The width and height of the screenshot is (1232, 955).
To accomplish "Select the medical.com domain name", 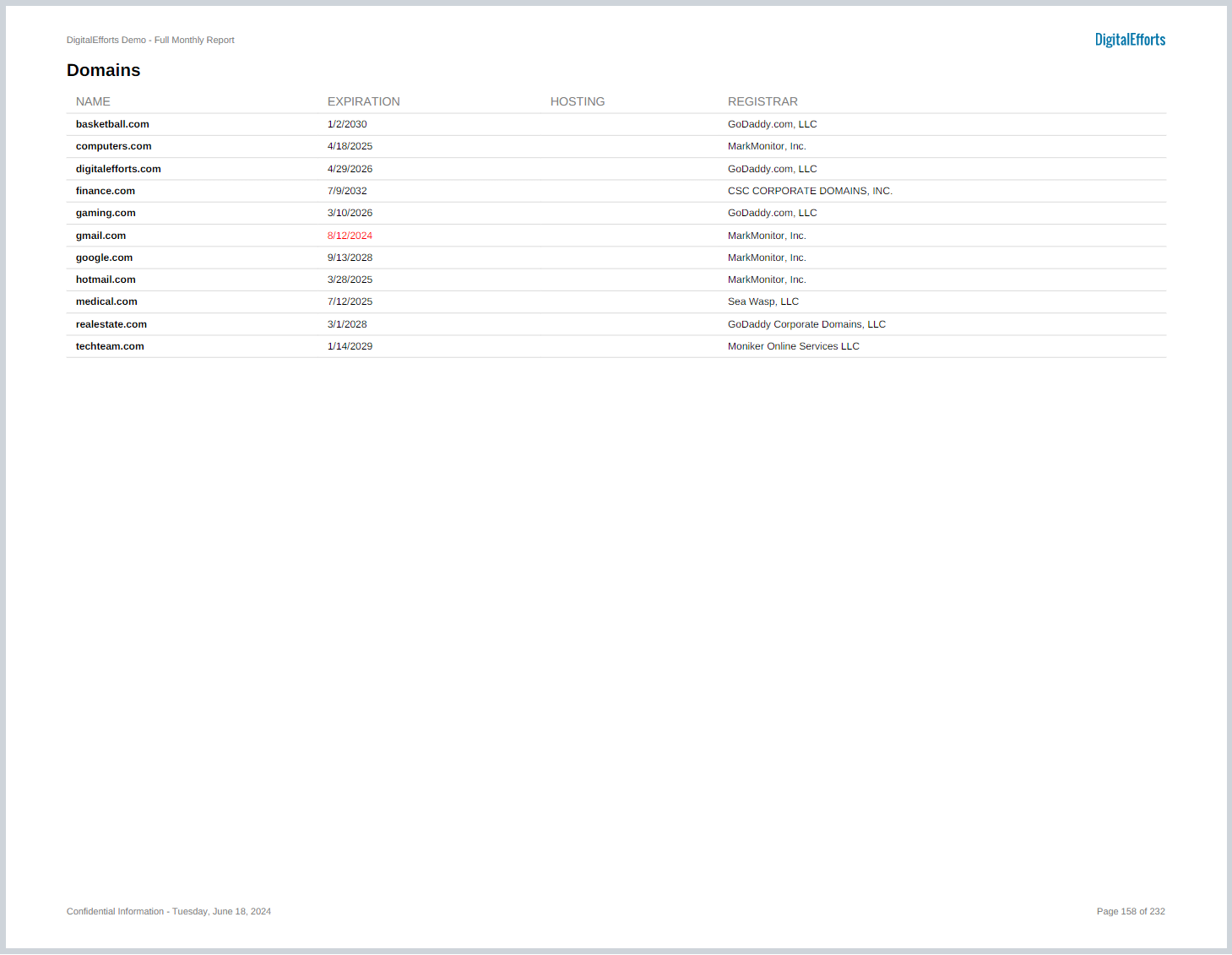I will pyautogui.click(x=106, y=301).
